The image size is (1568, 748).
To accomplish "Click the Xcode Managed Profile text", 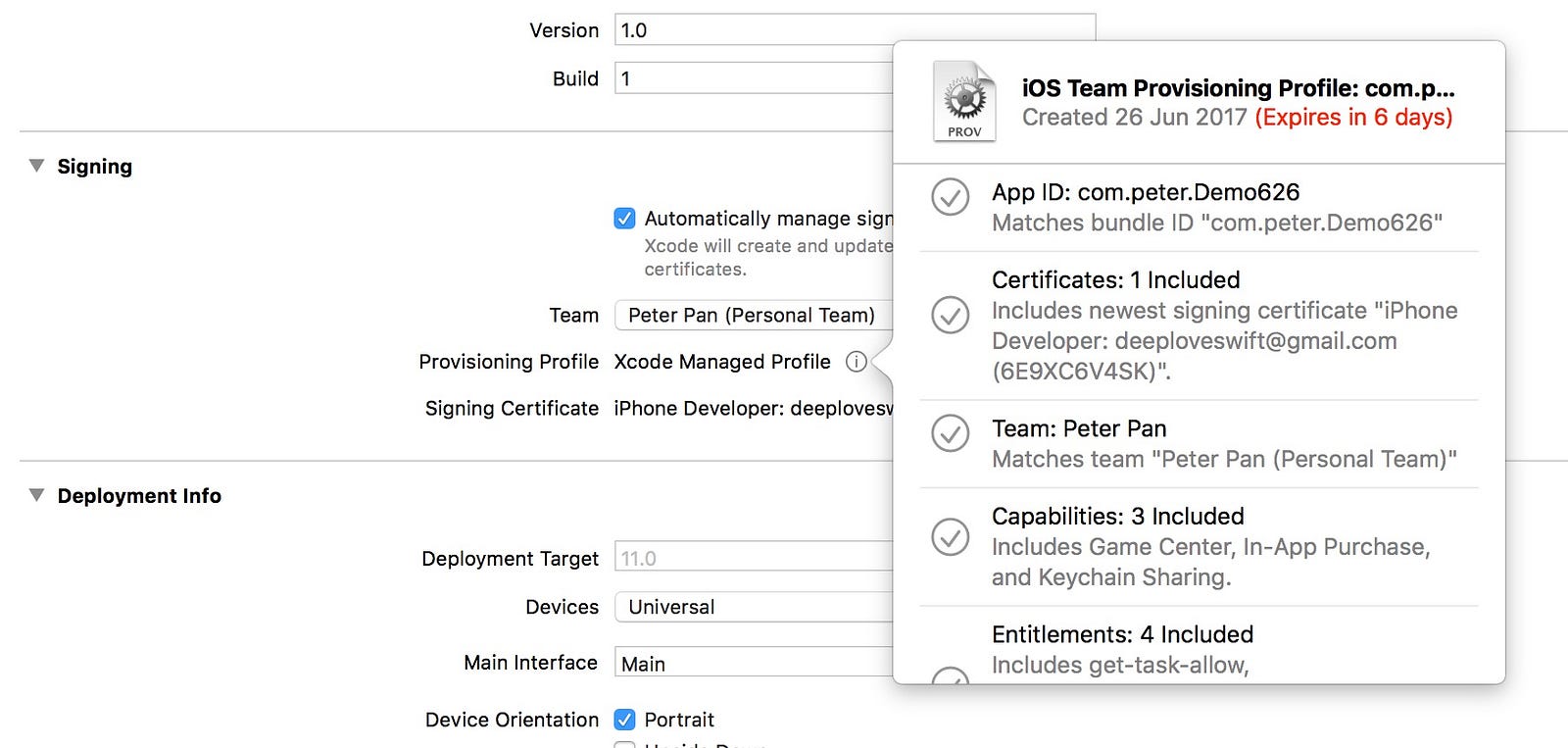I will pyautogui.click(x=722, y=362).
